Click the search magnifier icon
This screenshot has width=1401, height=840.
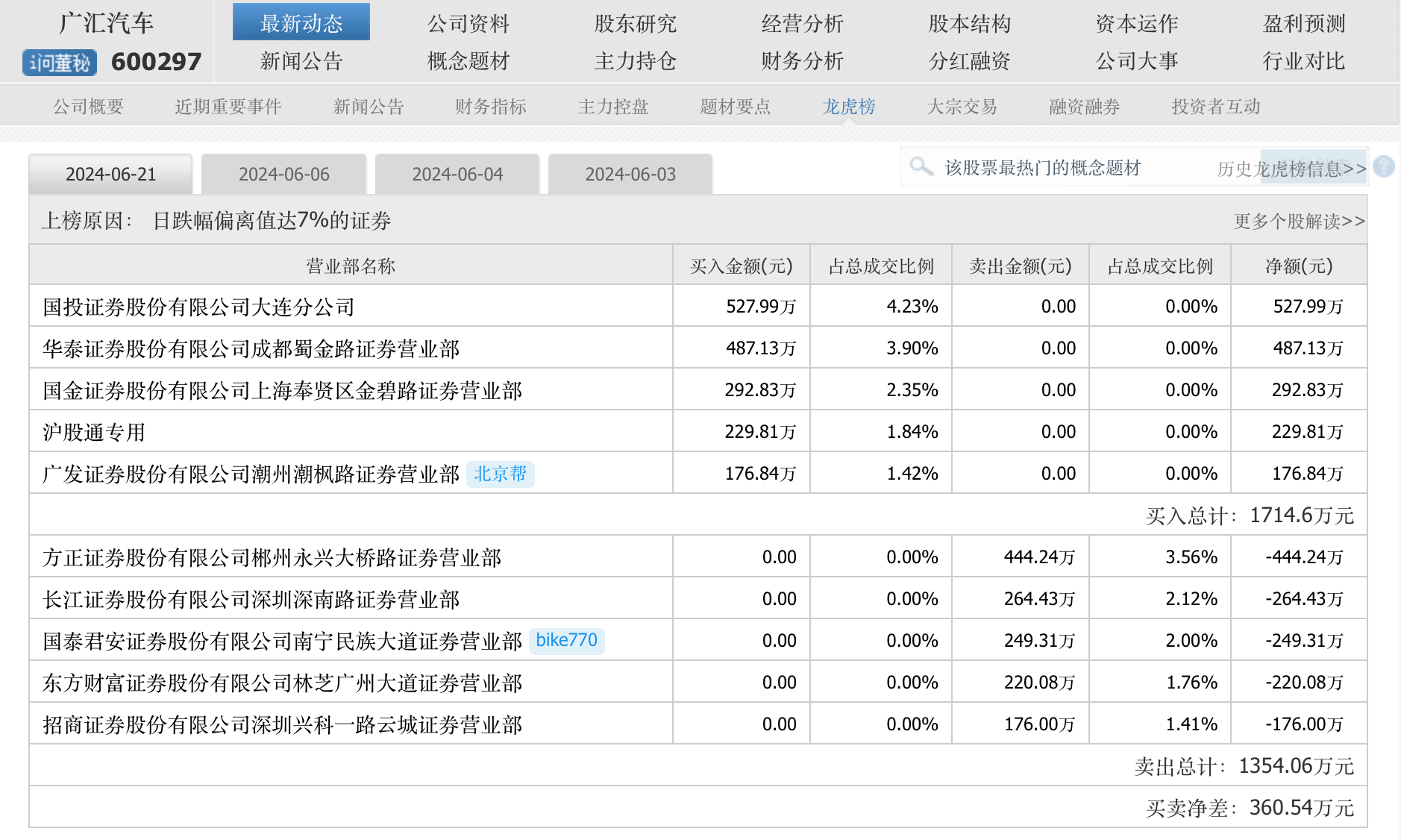[921, 166]
